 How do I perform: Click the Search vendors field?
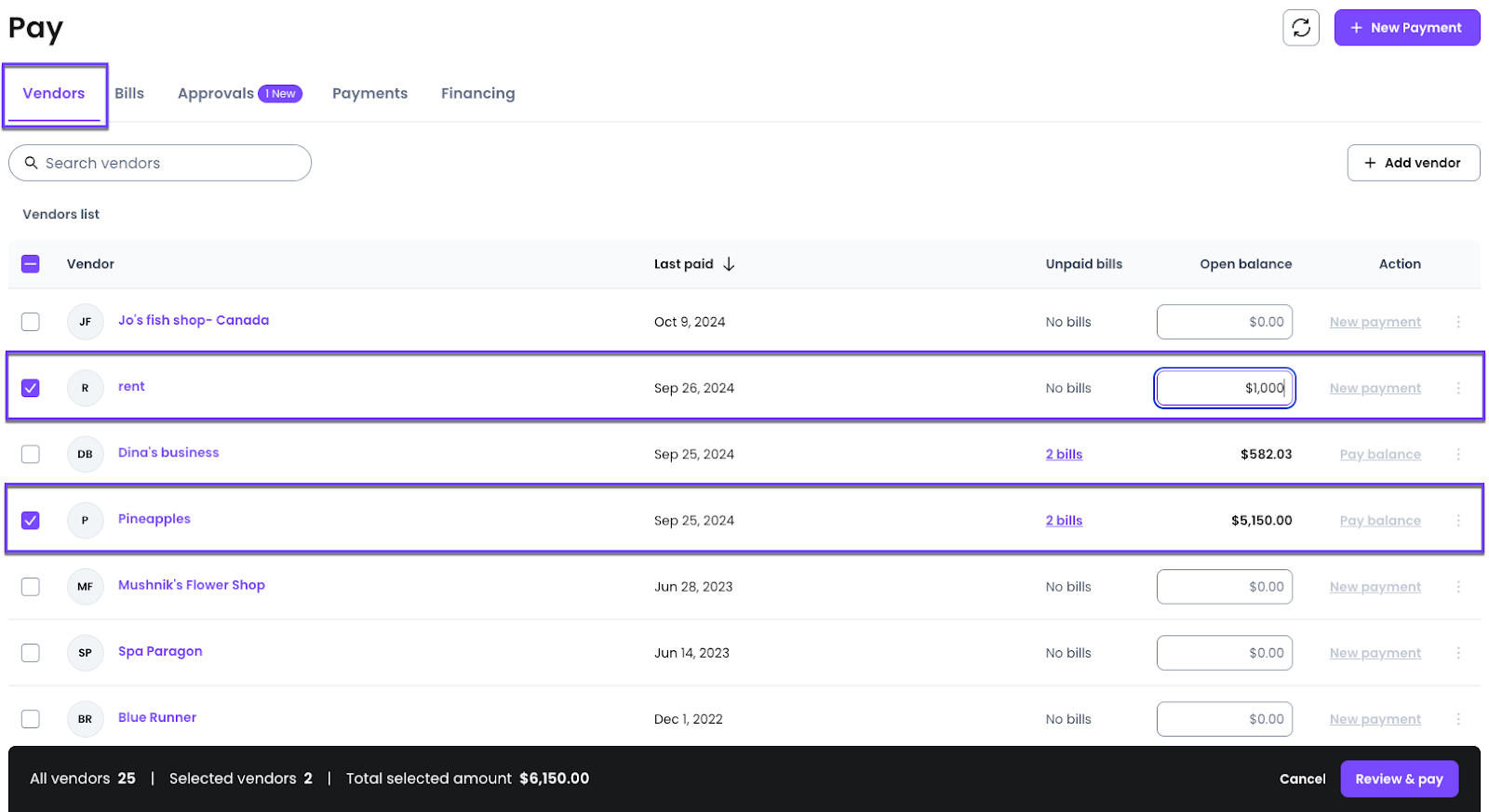[160, 163]
